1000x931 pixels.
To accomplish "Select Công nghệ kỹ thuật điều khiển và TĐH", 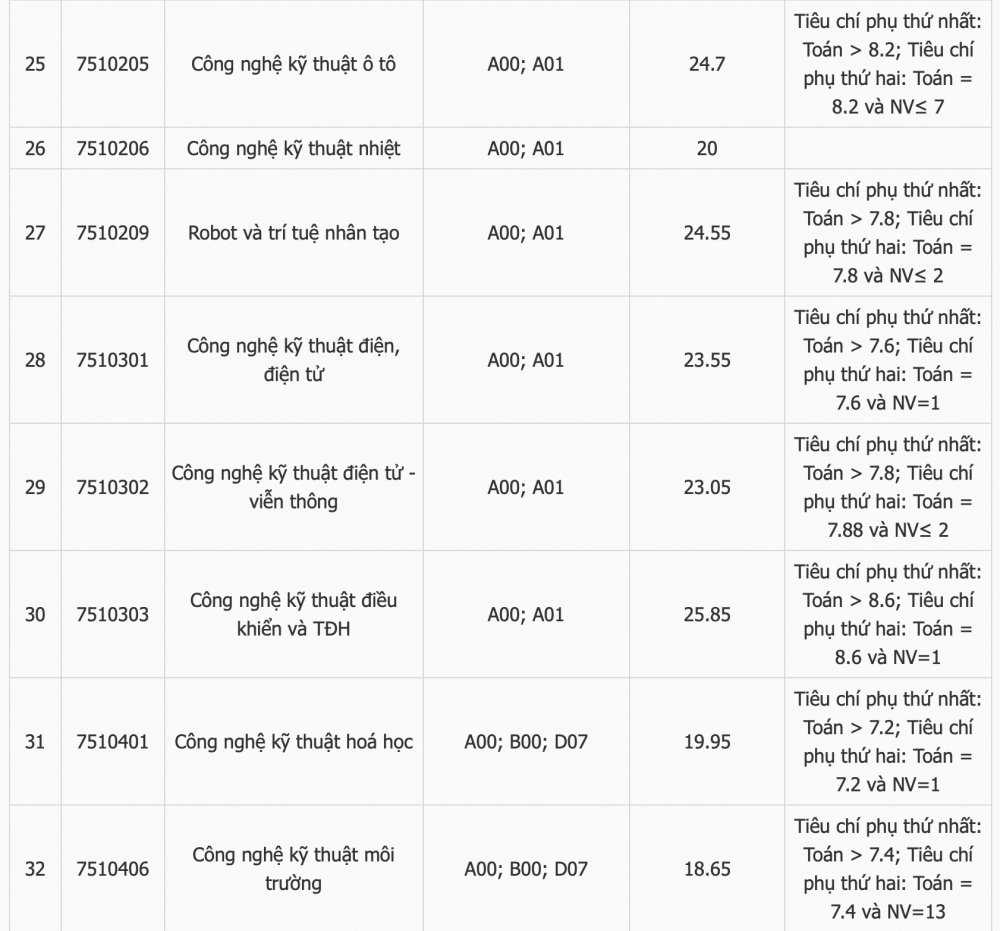I will [293, 614].
